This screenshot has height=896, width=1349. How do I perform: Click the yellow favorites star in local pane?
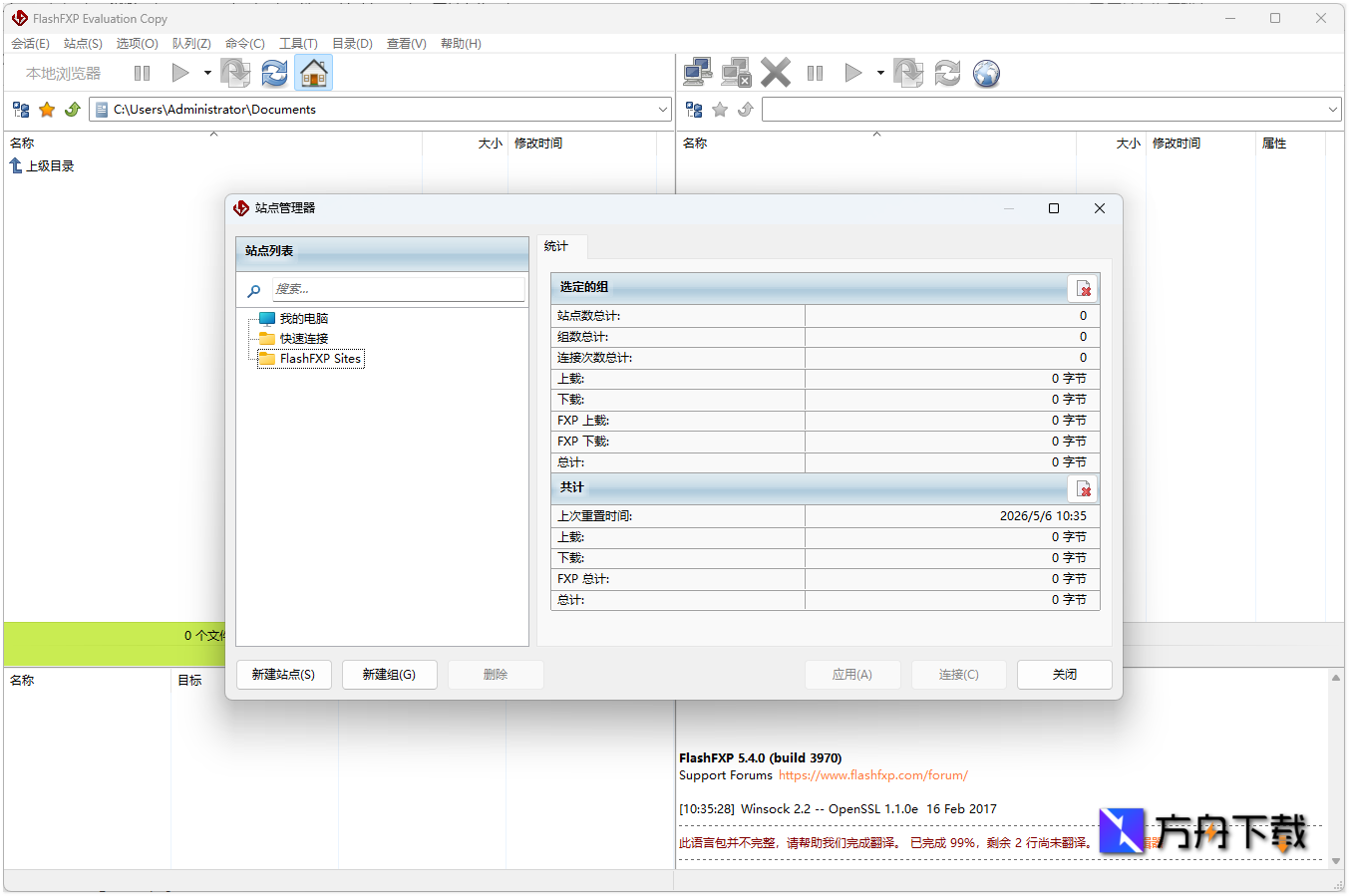coord(47,110)
